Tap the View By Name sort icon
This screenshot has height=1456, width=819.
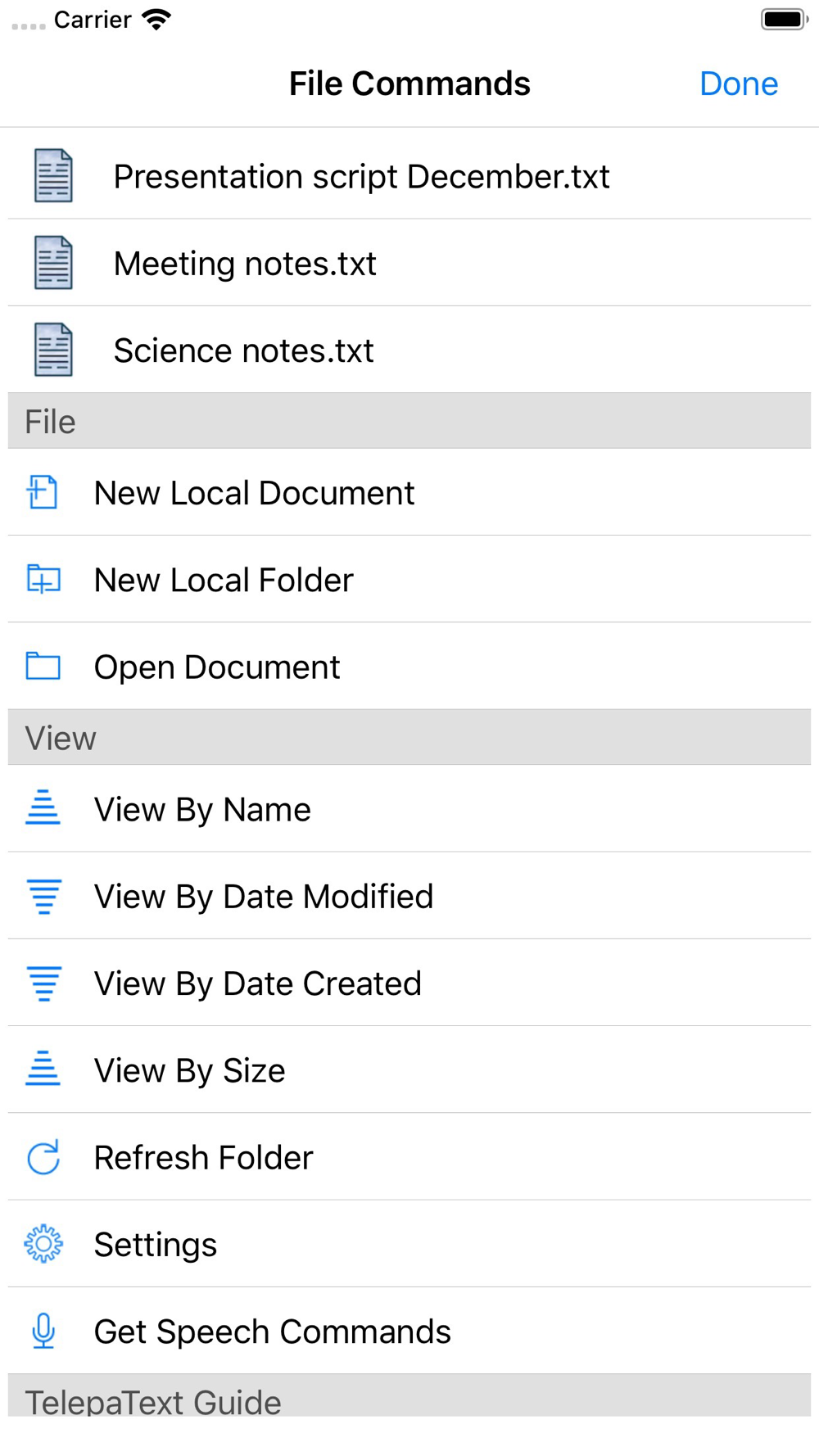pyautogui.click(x=43, y=809)
